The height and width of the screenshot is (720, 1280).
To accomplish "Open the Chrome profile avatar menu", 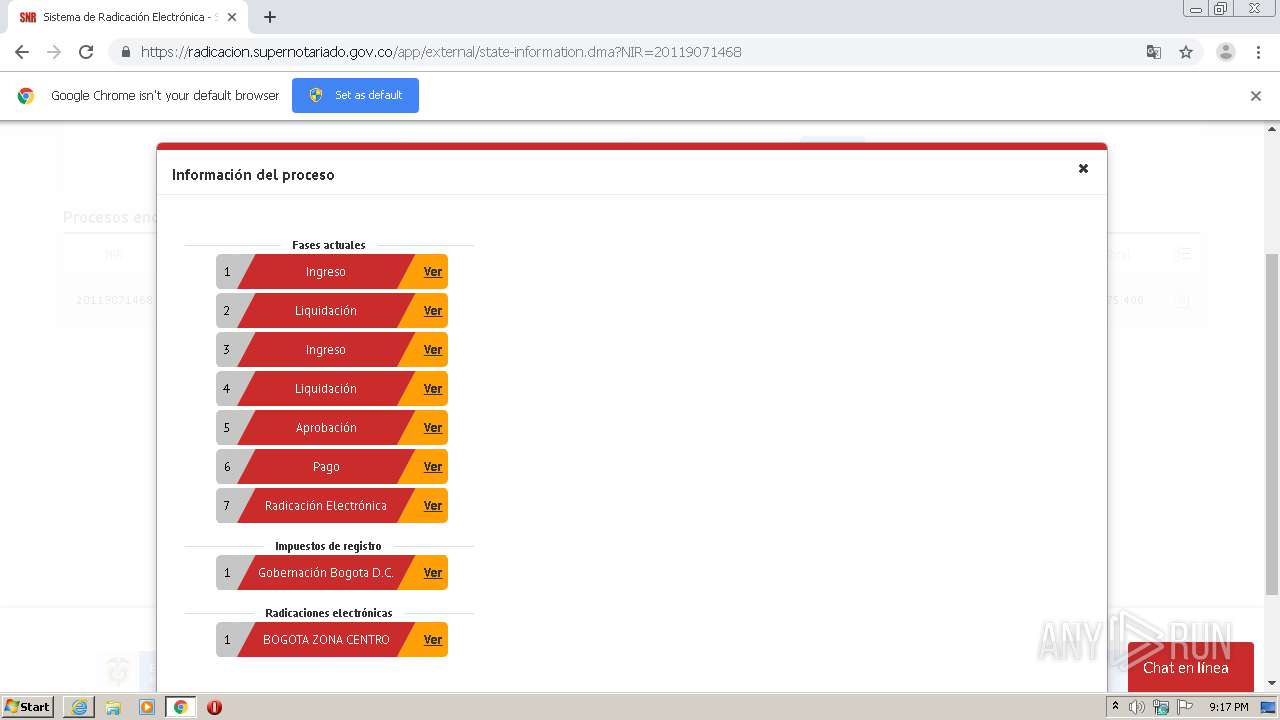I will (1226, 52).
